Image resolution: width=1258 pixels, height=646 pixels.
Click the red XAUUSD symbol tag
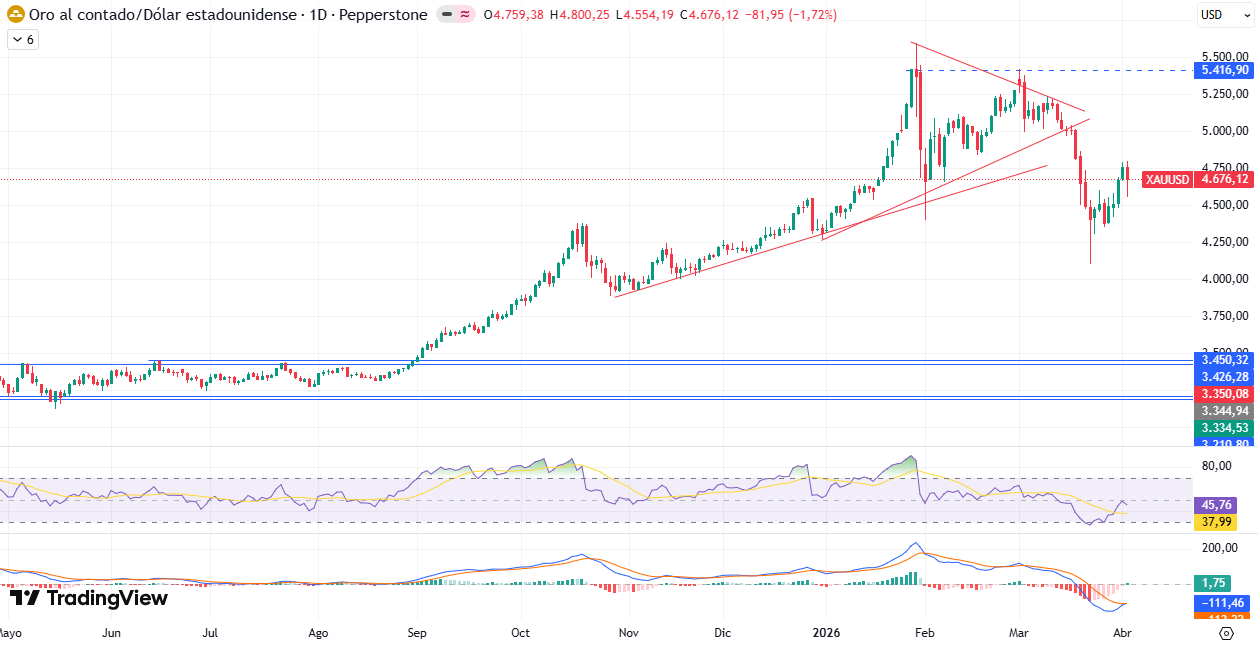pyautogui.click(x=1167, y=179)
